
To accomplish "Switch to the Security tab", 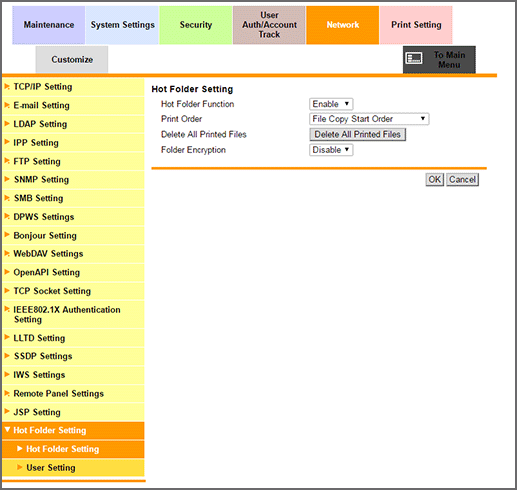I will point(196,25).
